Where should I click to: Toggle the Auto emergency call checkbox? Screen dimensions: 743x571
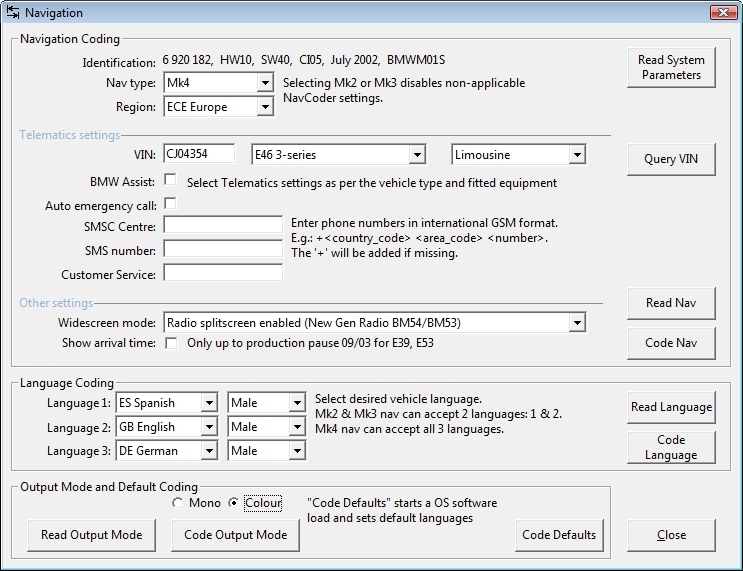[171, 204]
